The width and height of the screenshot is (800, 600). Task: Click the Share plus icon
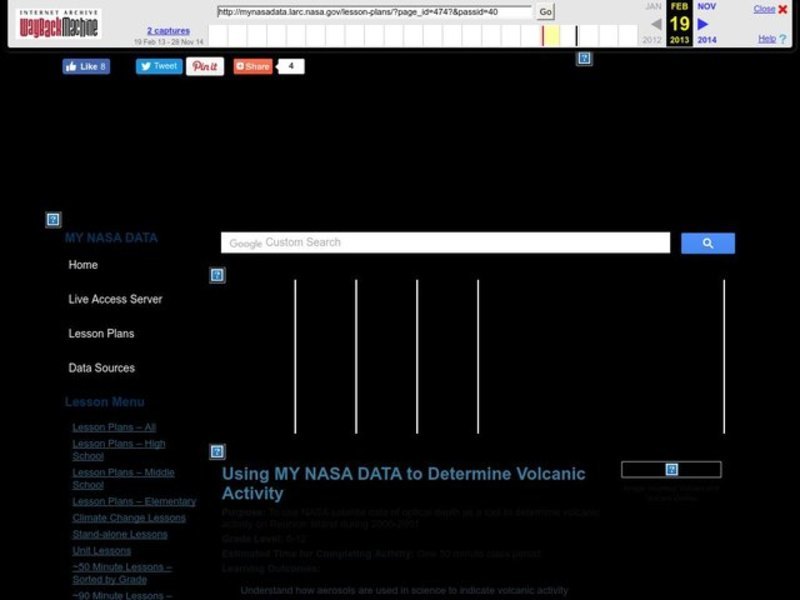(243, 67)
